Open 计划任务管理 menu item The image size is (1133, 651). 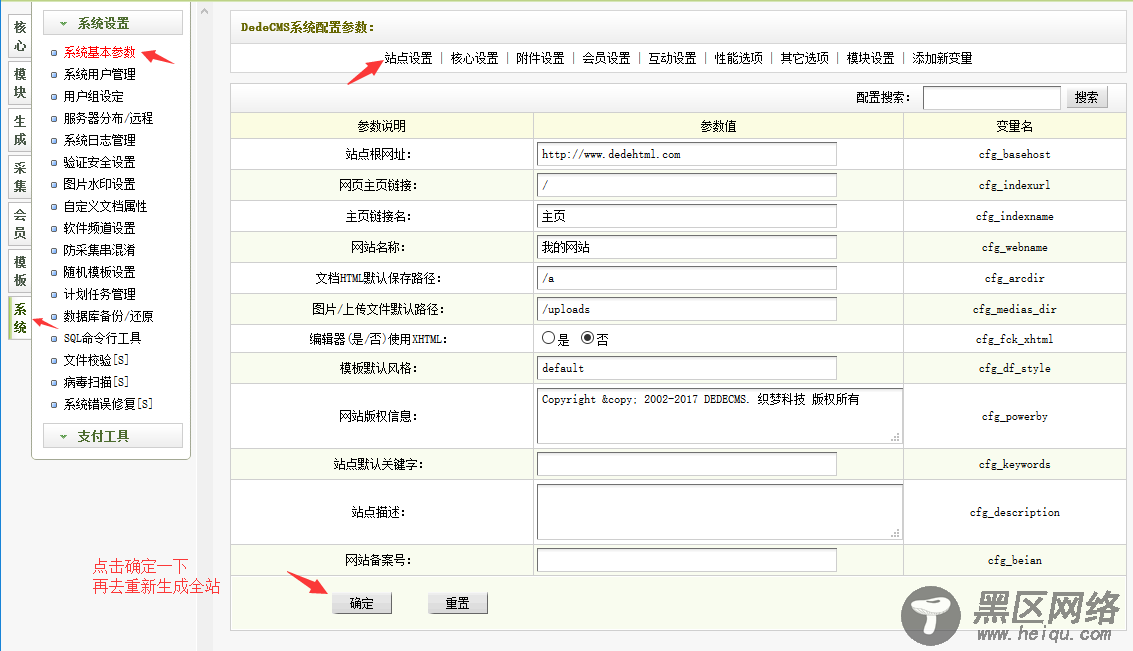click(x=99, y=294)
